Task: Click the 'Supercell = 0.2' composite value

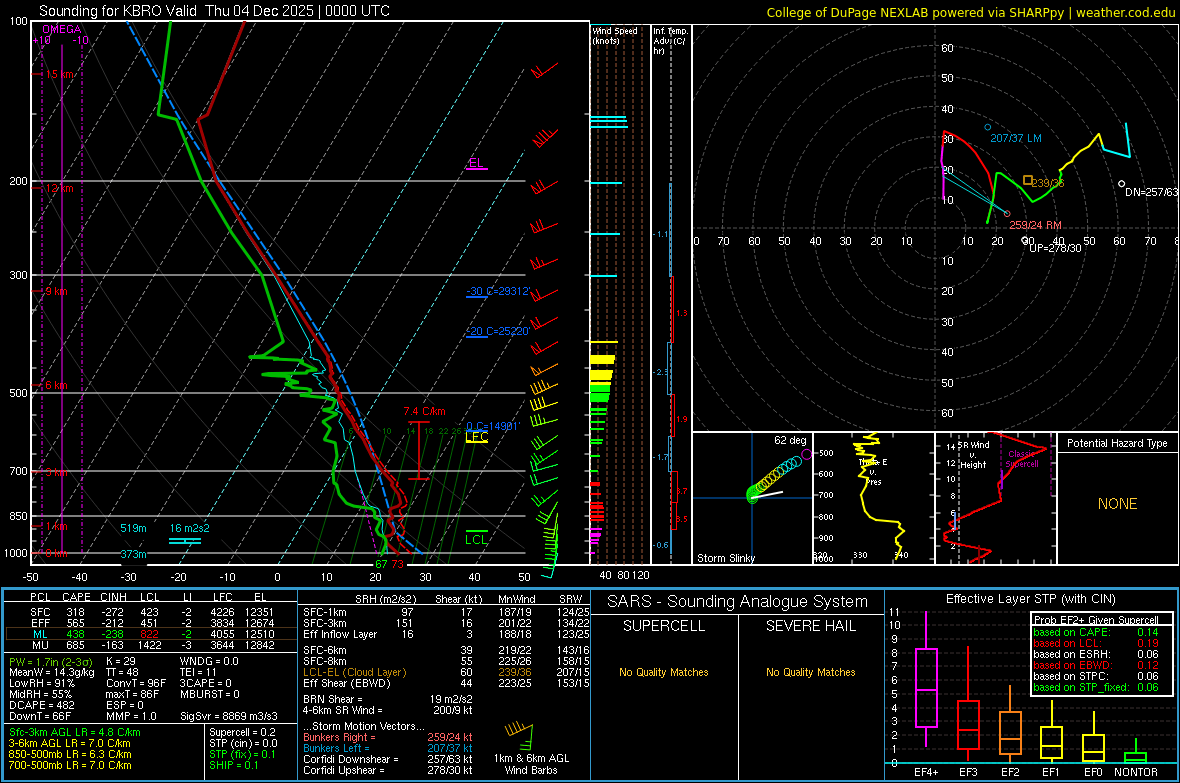Action: tap(242, 732)
